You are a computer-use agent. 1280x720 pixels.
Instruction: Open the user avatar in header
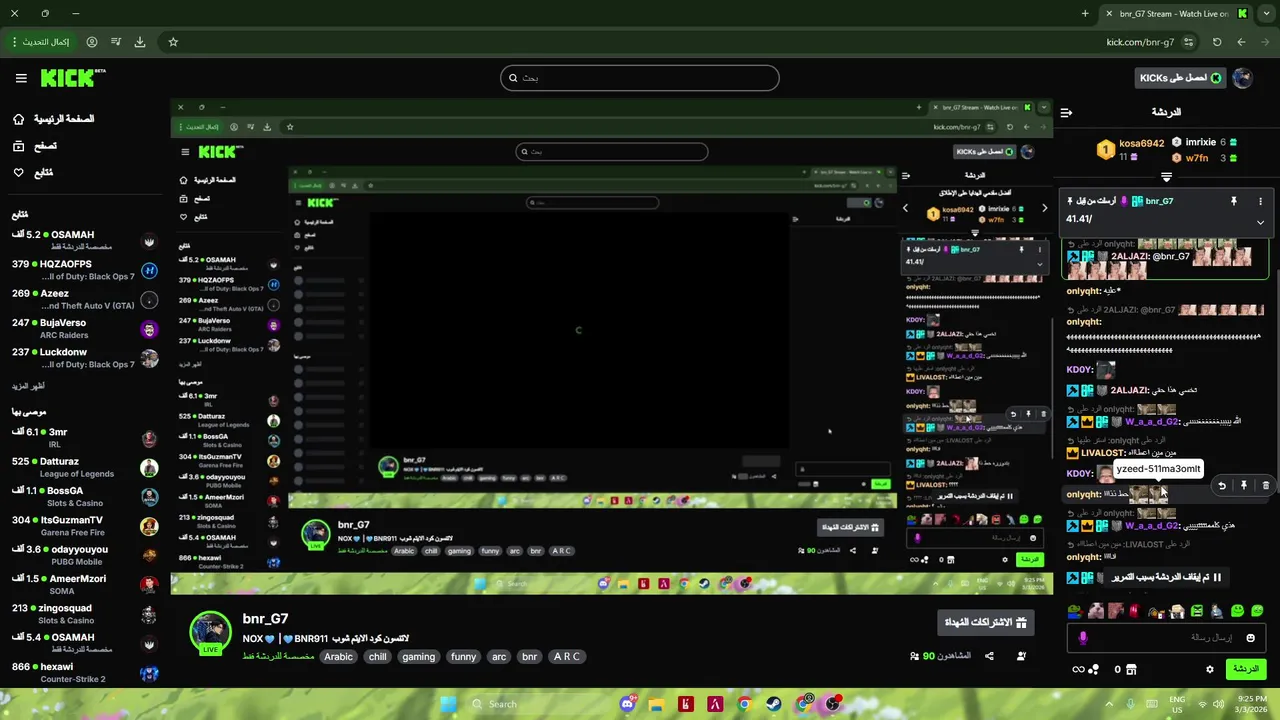point(1243,78)
